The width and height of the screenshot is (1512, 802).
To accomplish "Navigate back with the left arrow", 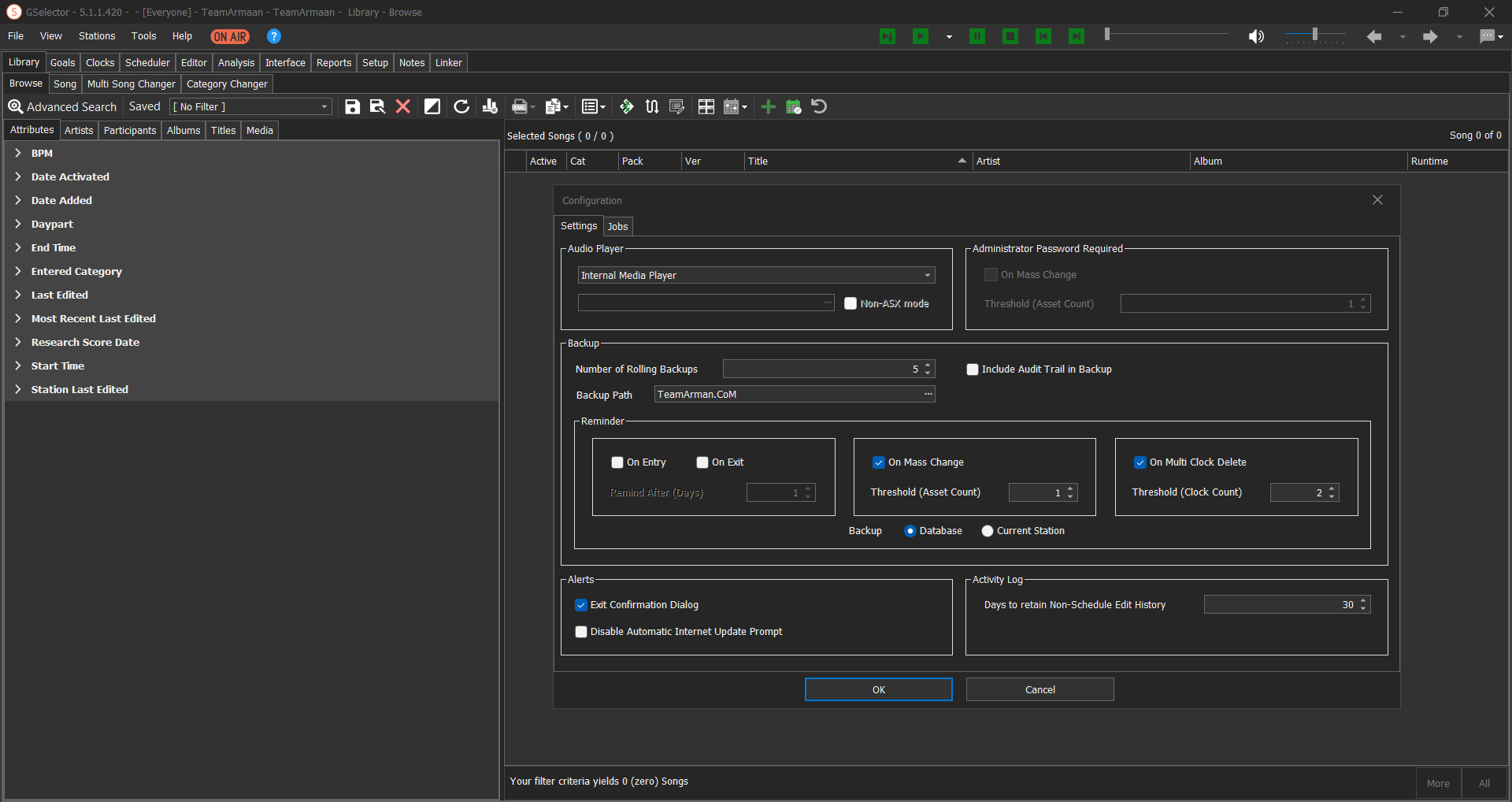I will (x=1374, y=36).
